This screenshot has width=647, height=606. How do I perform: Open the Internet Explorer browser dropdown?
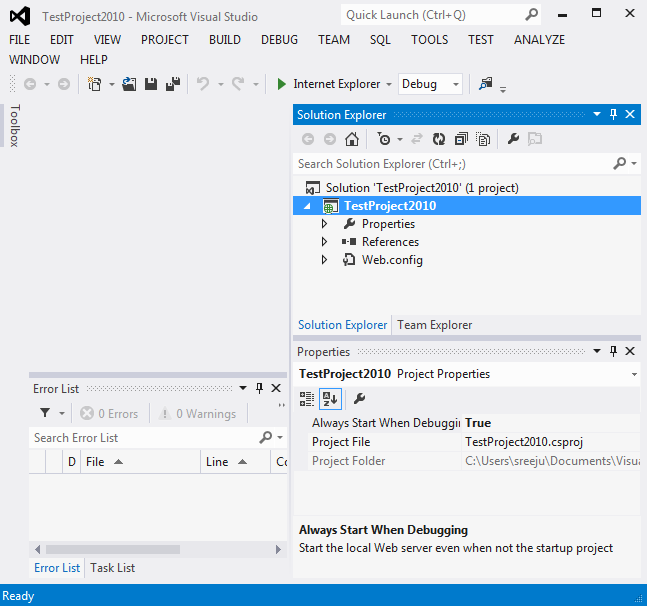[389, 85]
